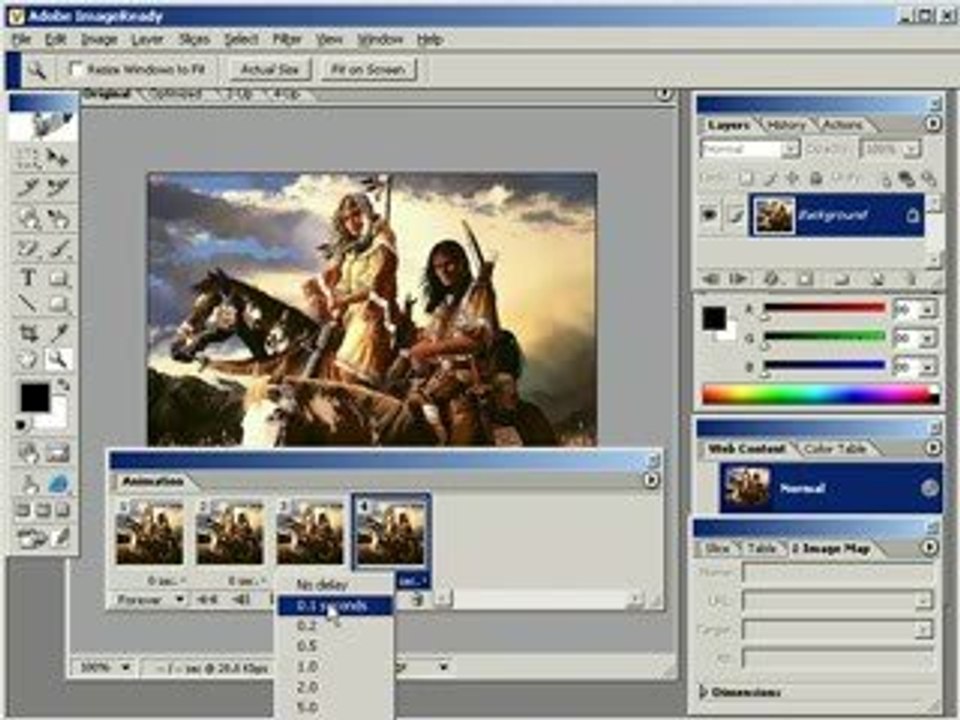Open the Window menu
The height and width of the screenshot is (720, 960).
[380, 40]
